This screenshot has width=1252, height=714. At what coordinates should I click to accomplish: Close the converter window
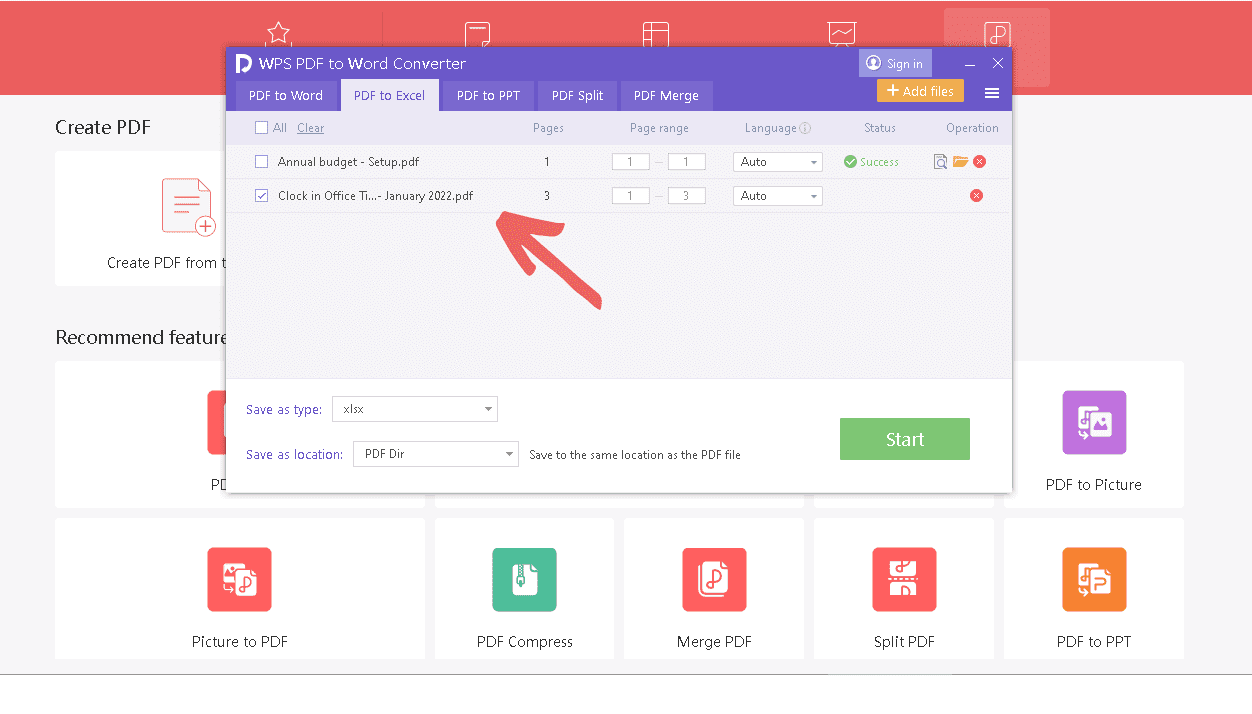point(998,63)
